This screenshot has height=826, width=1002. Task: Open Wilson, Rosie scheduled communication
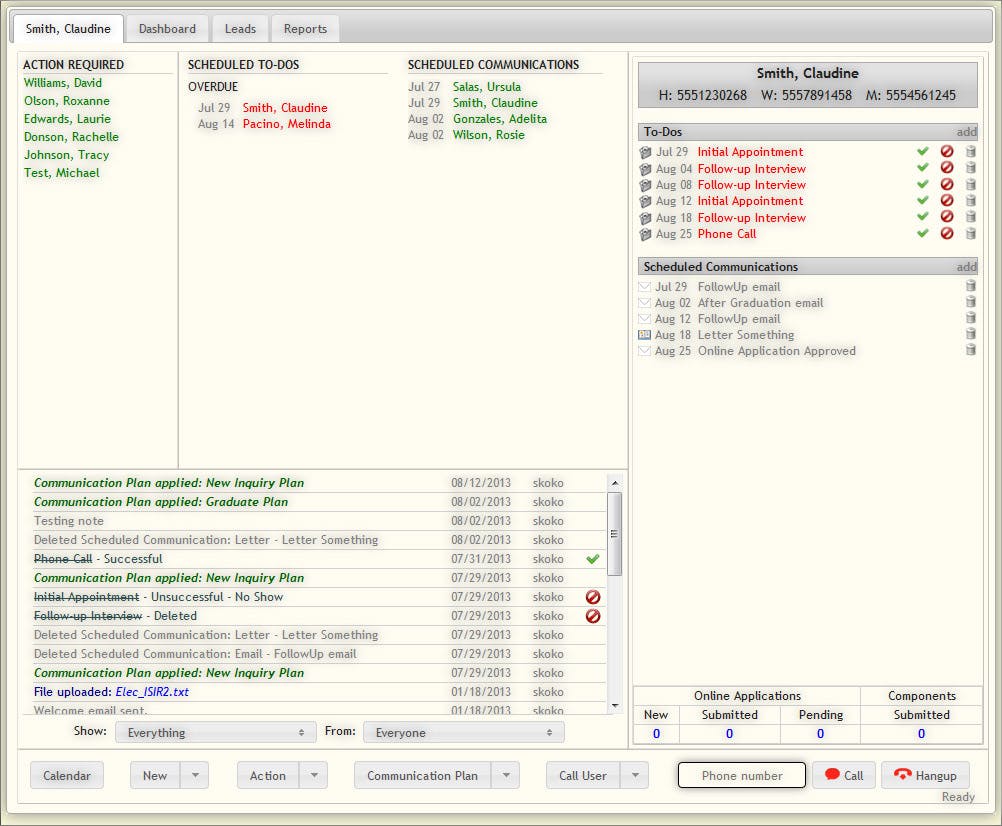click(489, 134)
